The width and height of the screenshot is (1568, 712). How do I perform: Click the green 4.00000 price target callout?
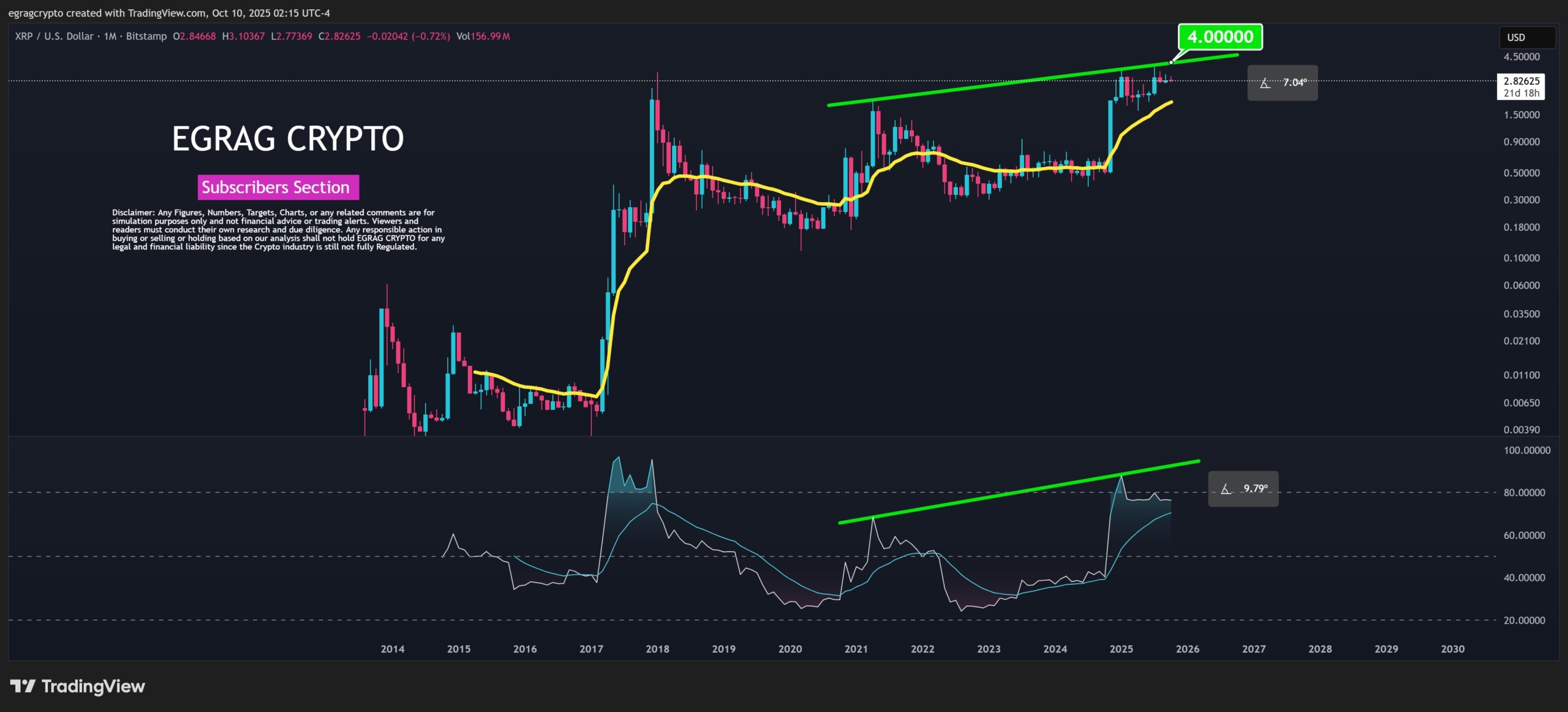(x=1219, y=37)
